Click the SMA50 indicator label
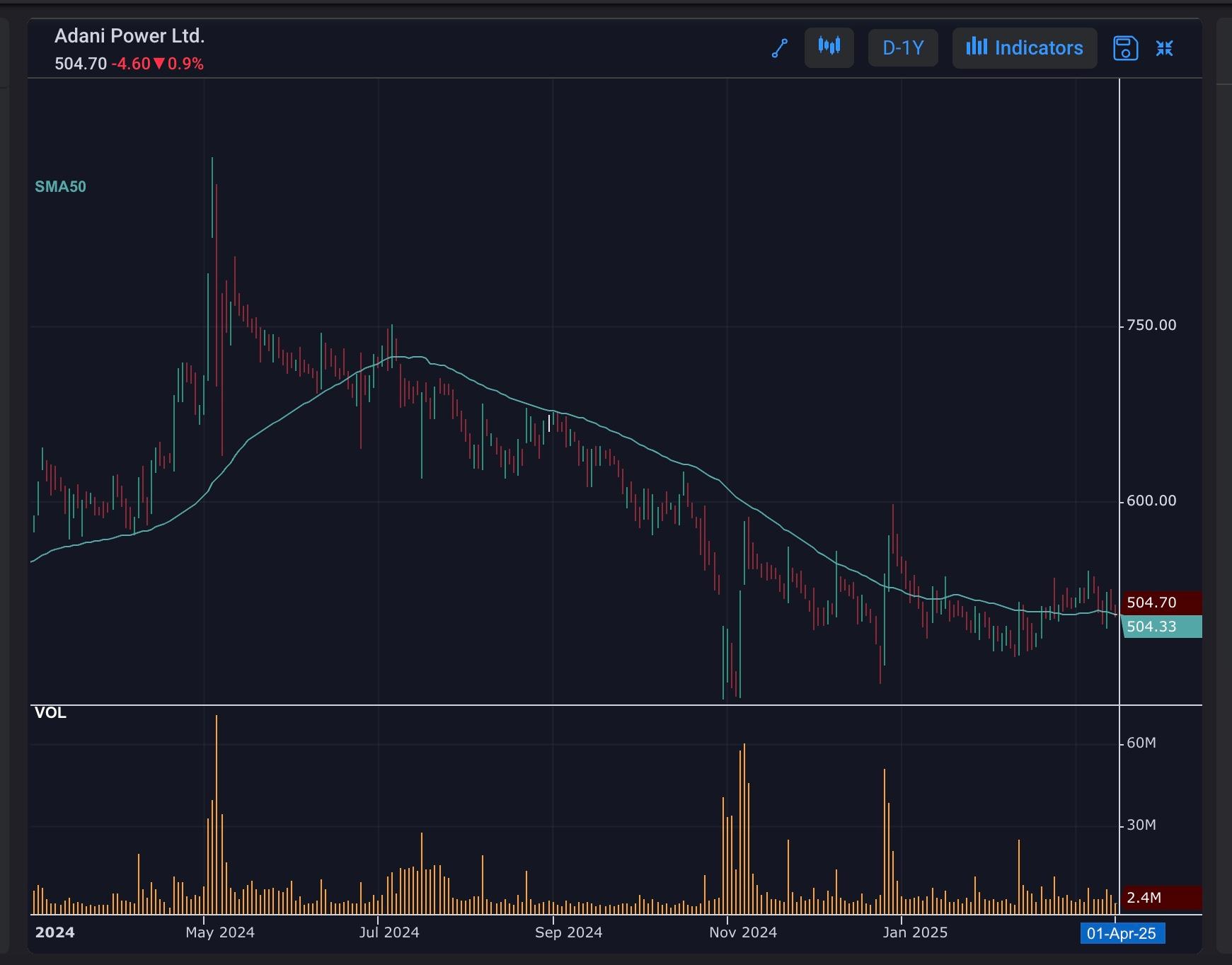Image resolution: width=1232 pixels, height=965 pixels. (61, 187)
